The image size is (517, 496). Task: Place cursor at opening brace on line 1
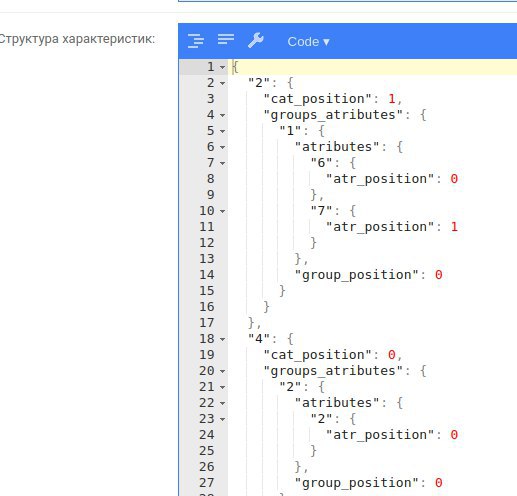[x=235, y=67]
